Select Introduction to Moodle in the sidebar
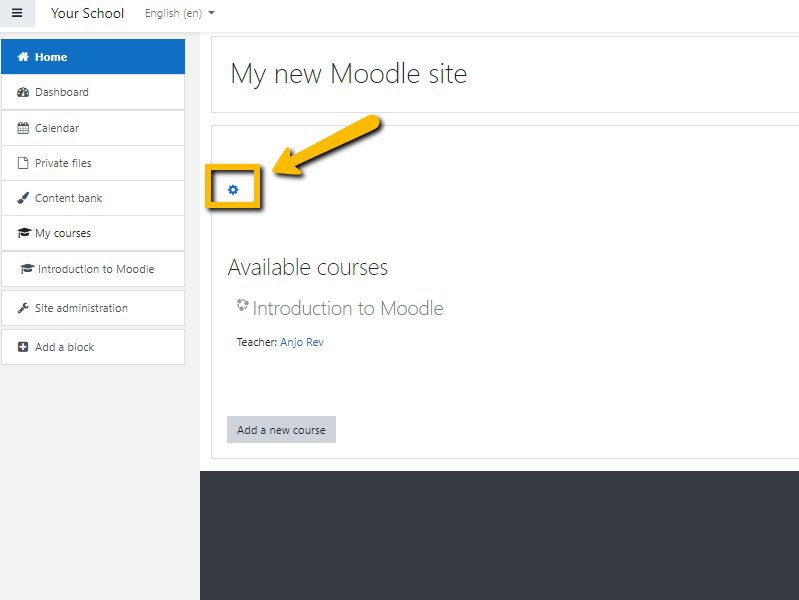This screenshot has height=600, width=799. (x=95, y=269)
